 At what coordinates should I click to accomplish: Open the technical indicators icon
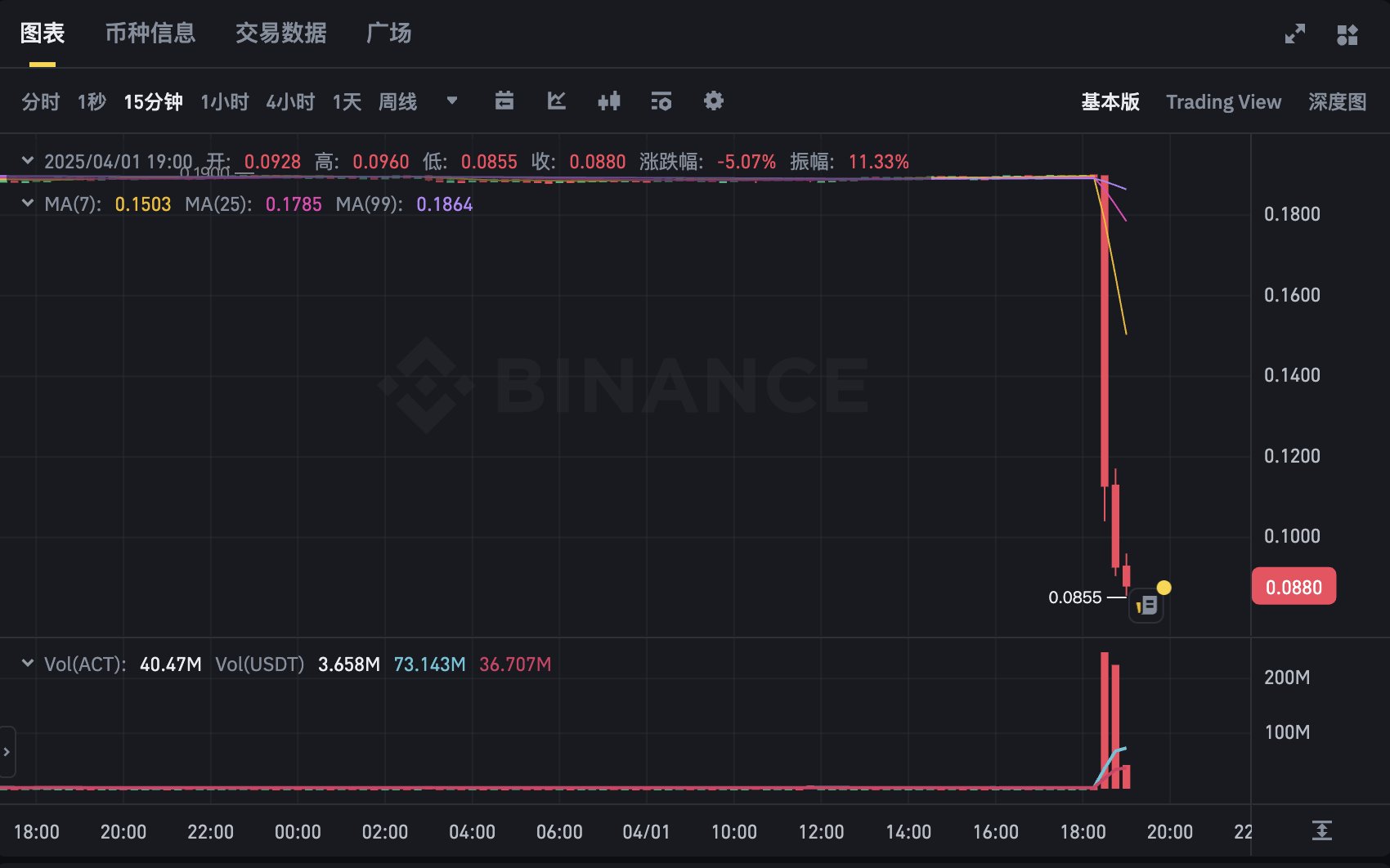[661, 101]
